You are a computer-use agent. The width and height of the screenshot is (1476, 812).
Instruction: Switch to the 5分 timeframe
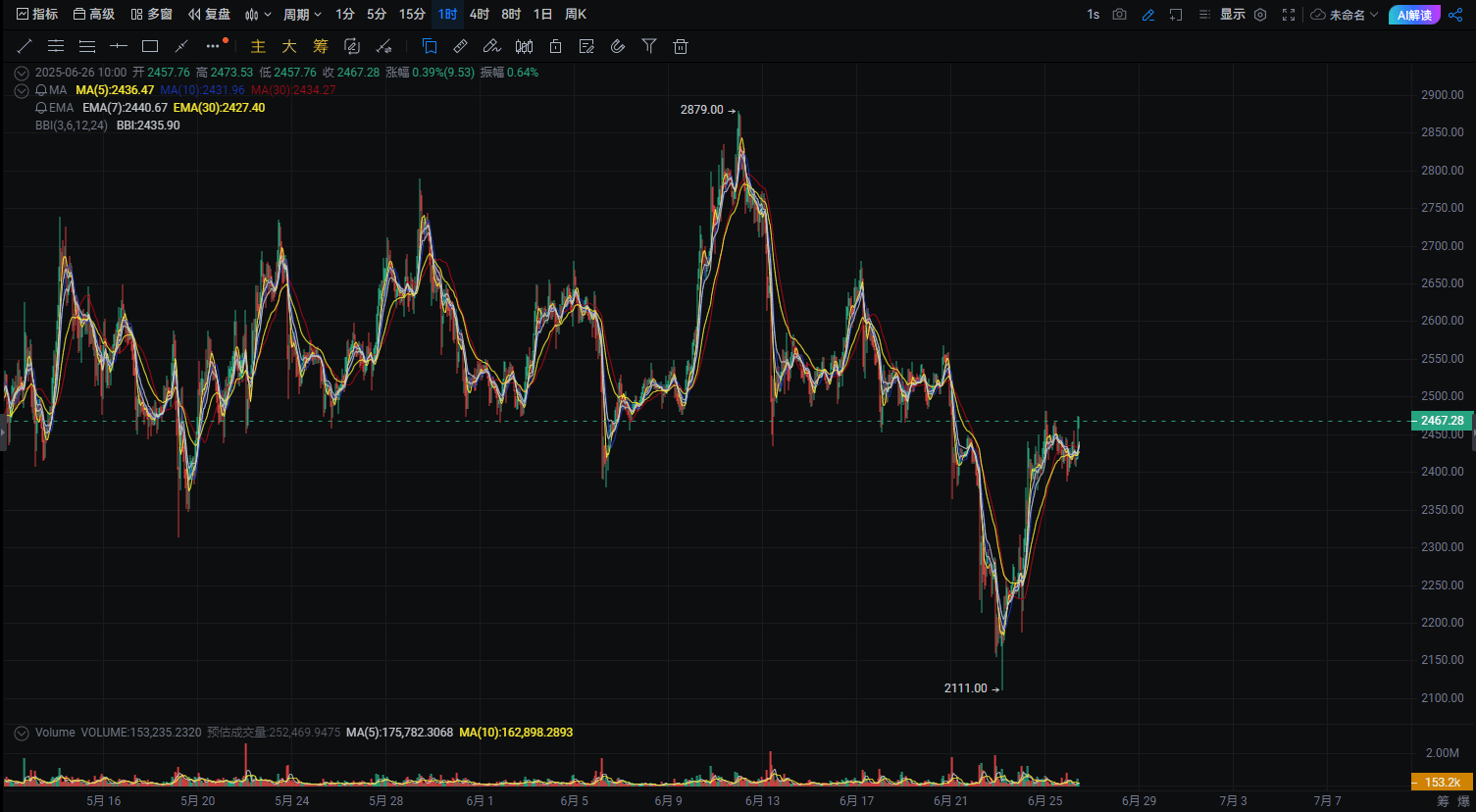[x=377, y=15]
